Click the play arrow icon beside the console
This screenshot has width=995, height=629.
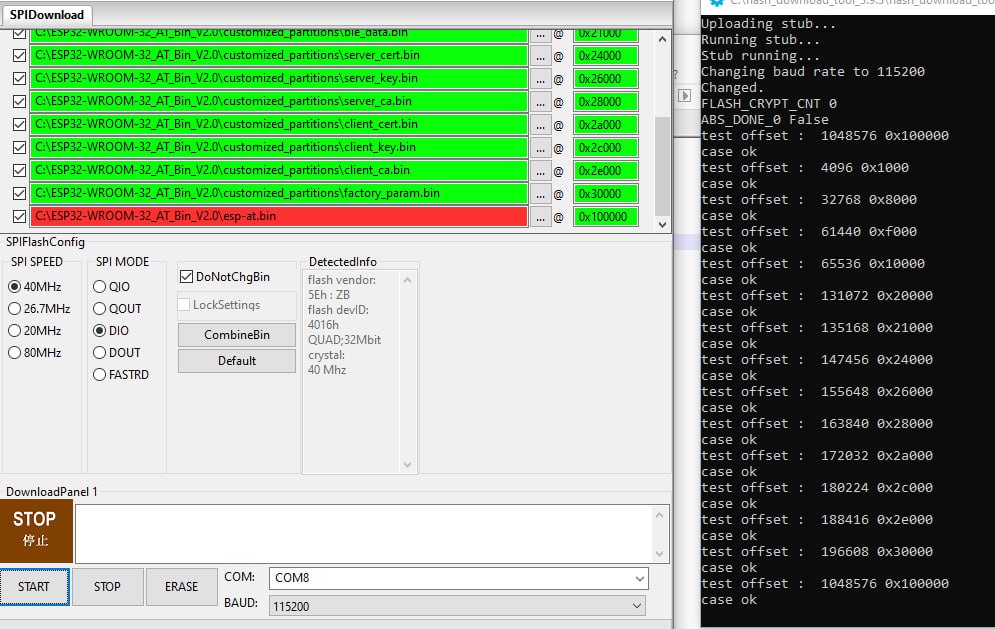coord(684,96)
